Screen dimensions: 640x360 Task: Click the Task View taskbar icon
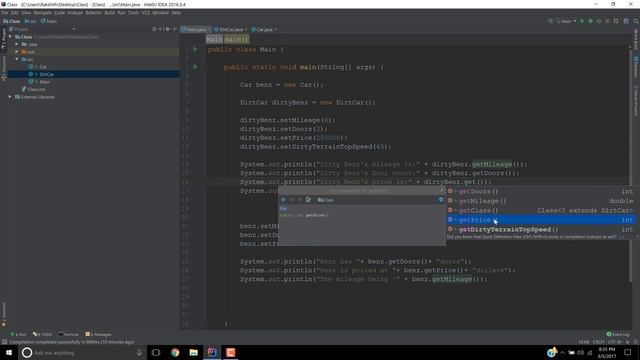click(156, 353)
